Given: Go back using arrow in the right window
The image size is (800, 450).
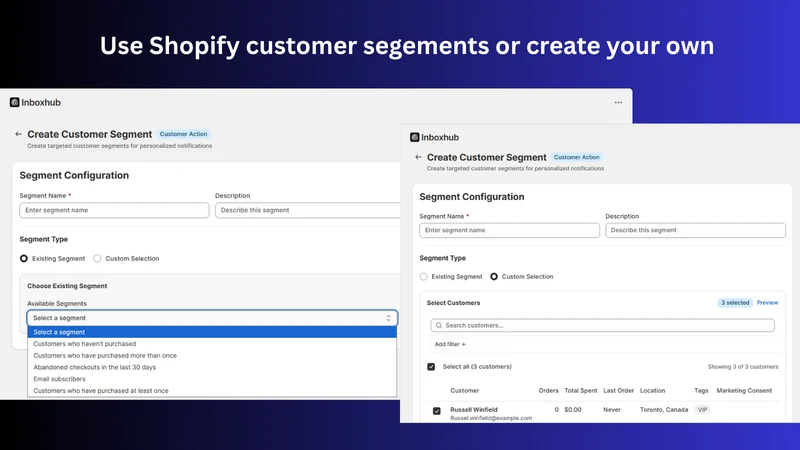Looking at the screenshot, I should [x=418, y=157].
